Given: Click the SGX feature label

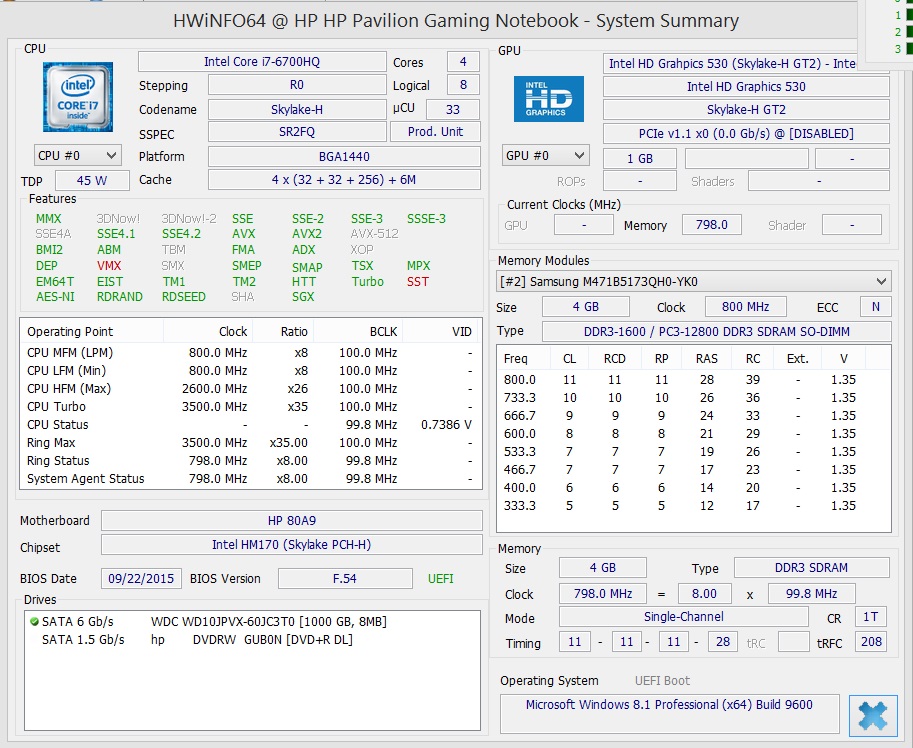Looking at the screenshot, I should [x=303, y=297].
